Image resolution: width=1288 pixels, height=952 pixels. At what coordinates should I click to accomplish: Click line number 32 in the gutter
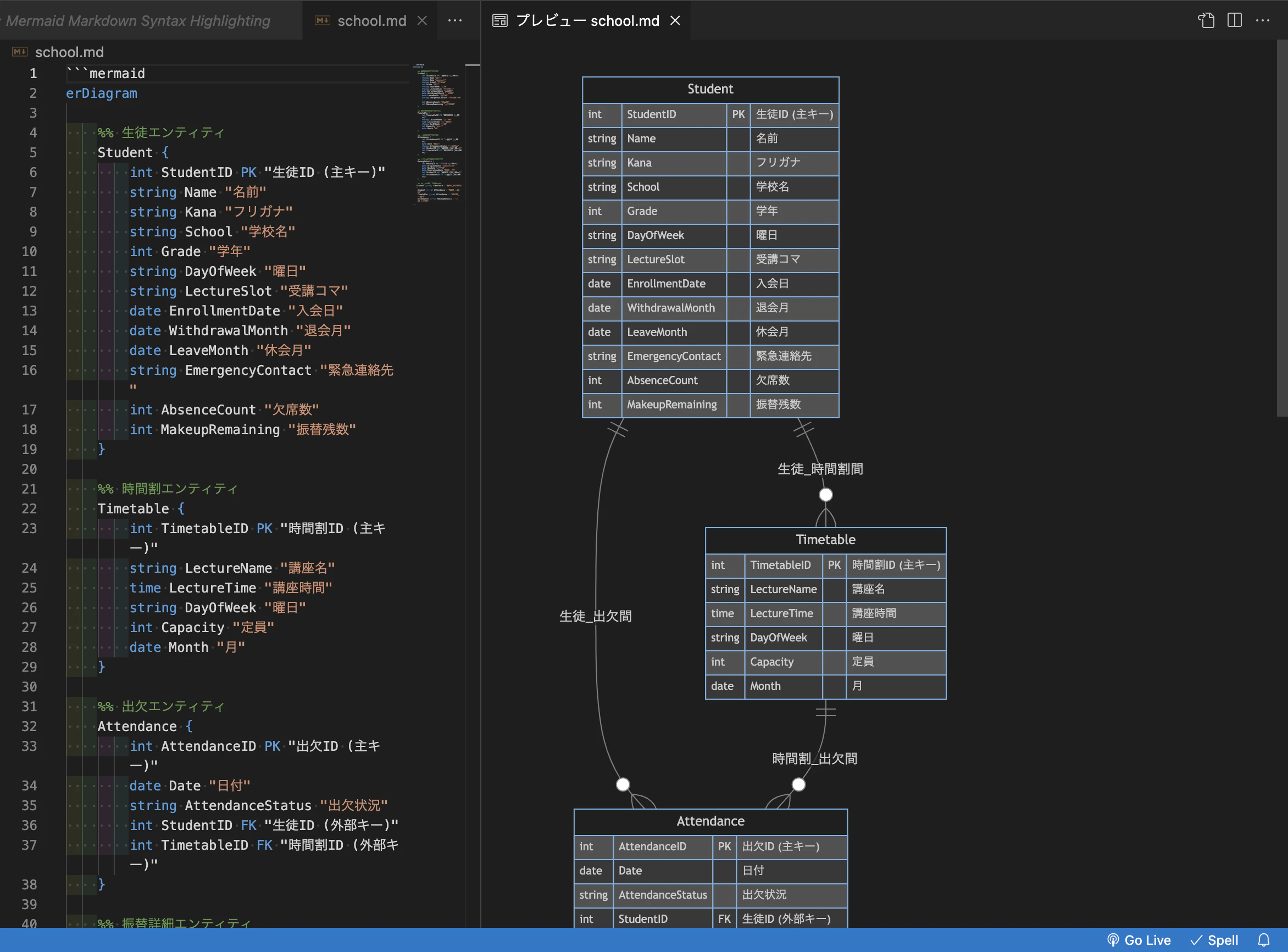point(29,726)
